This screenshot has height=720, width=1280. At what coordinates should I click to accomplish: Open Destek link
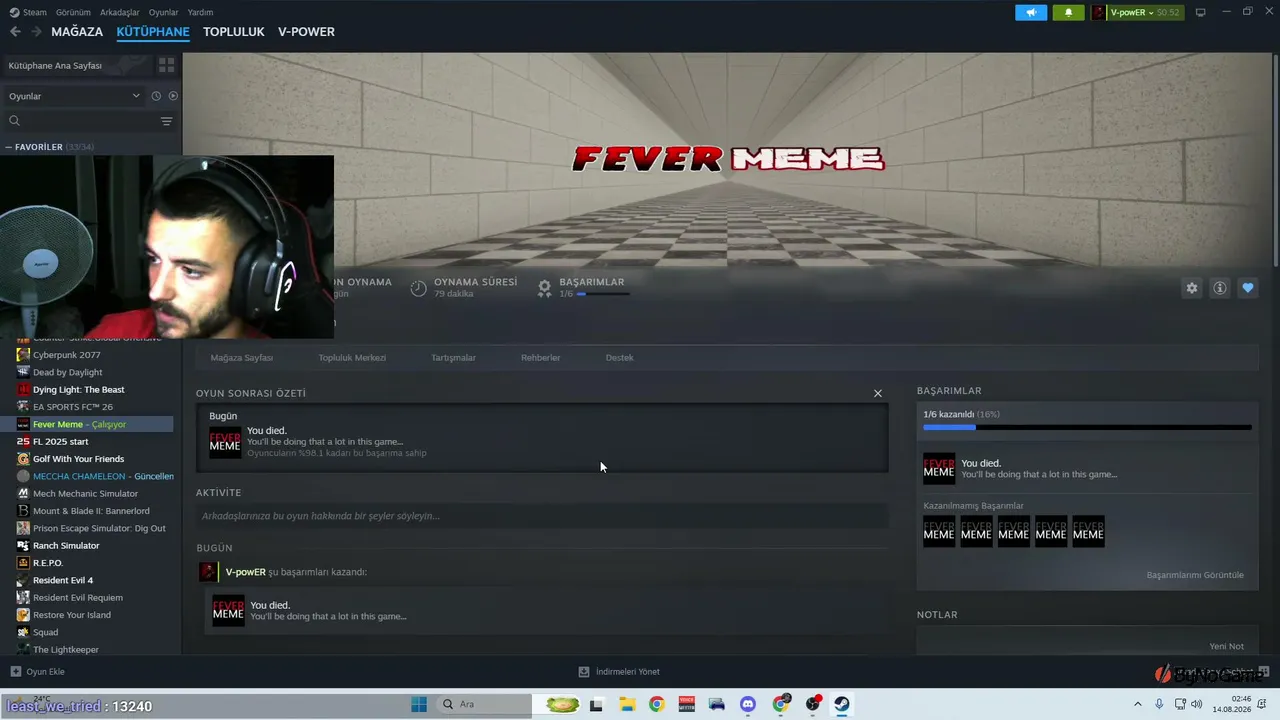coord(619,358)
